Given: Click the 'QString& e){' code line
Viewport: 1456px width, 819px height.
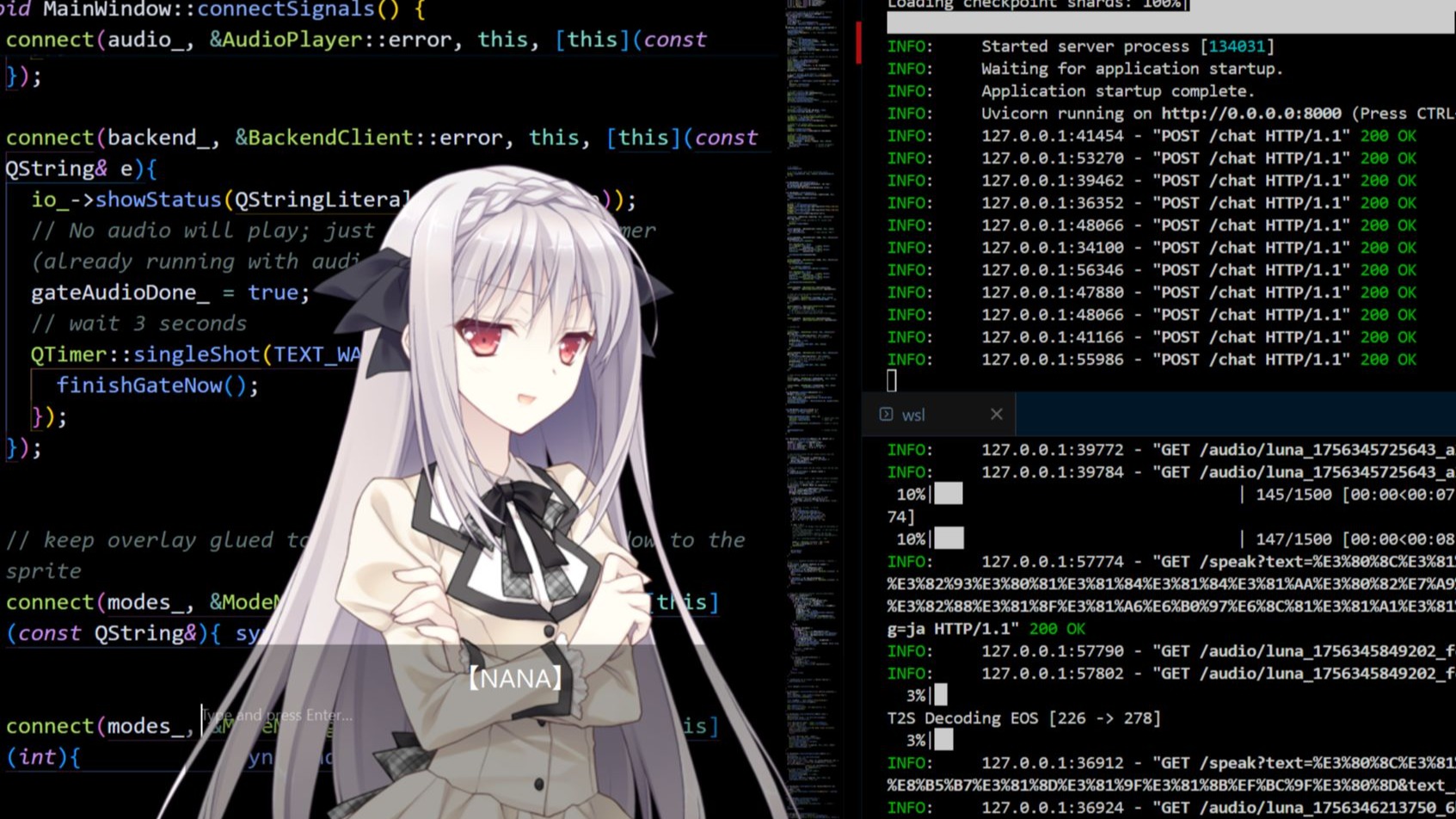Looking at the screenshot, I should (x=81, y=169).
